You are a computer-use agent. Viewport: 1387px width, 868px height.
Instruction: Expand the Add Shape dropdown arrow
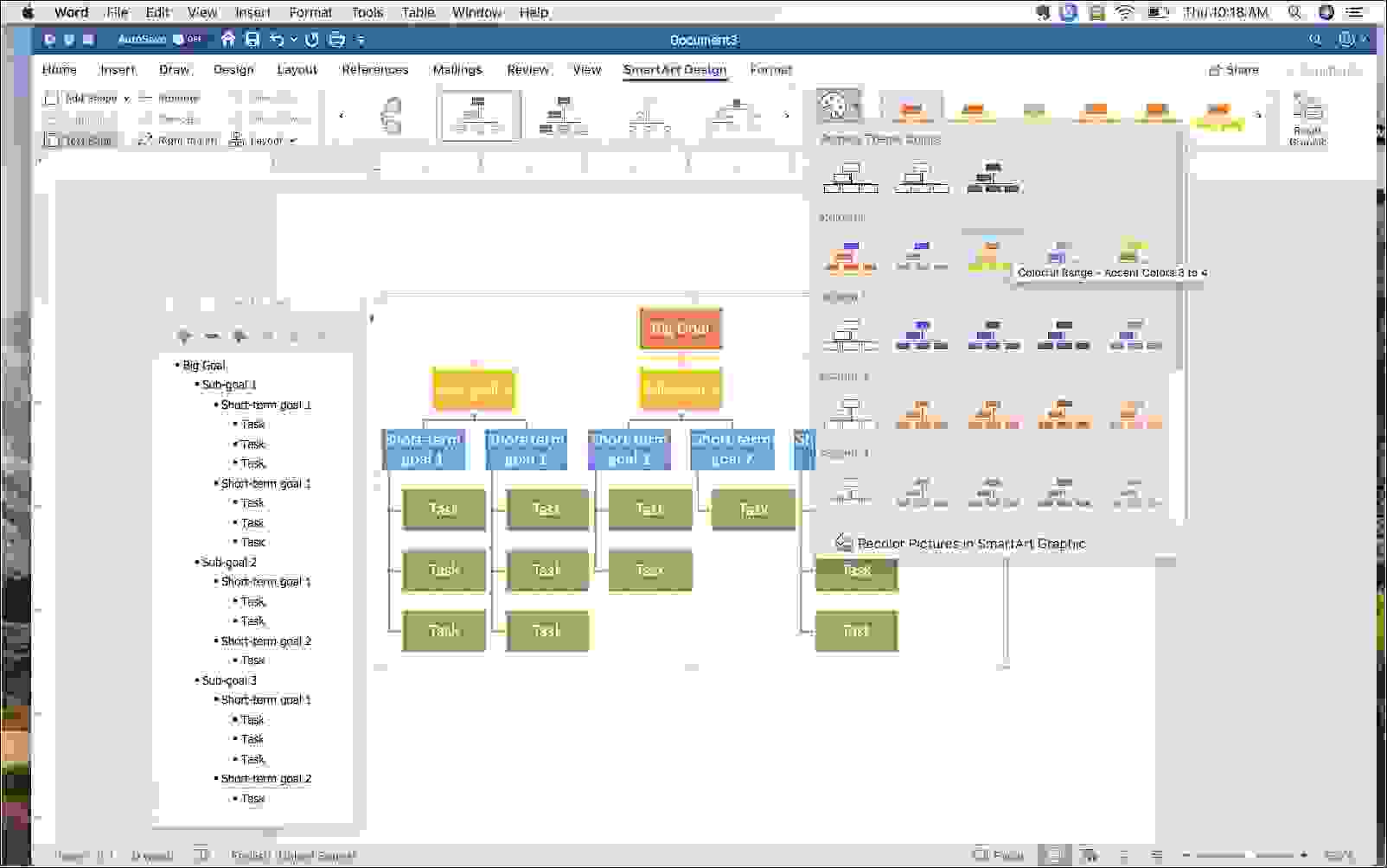pos(127,99)
